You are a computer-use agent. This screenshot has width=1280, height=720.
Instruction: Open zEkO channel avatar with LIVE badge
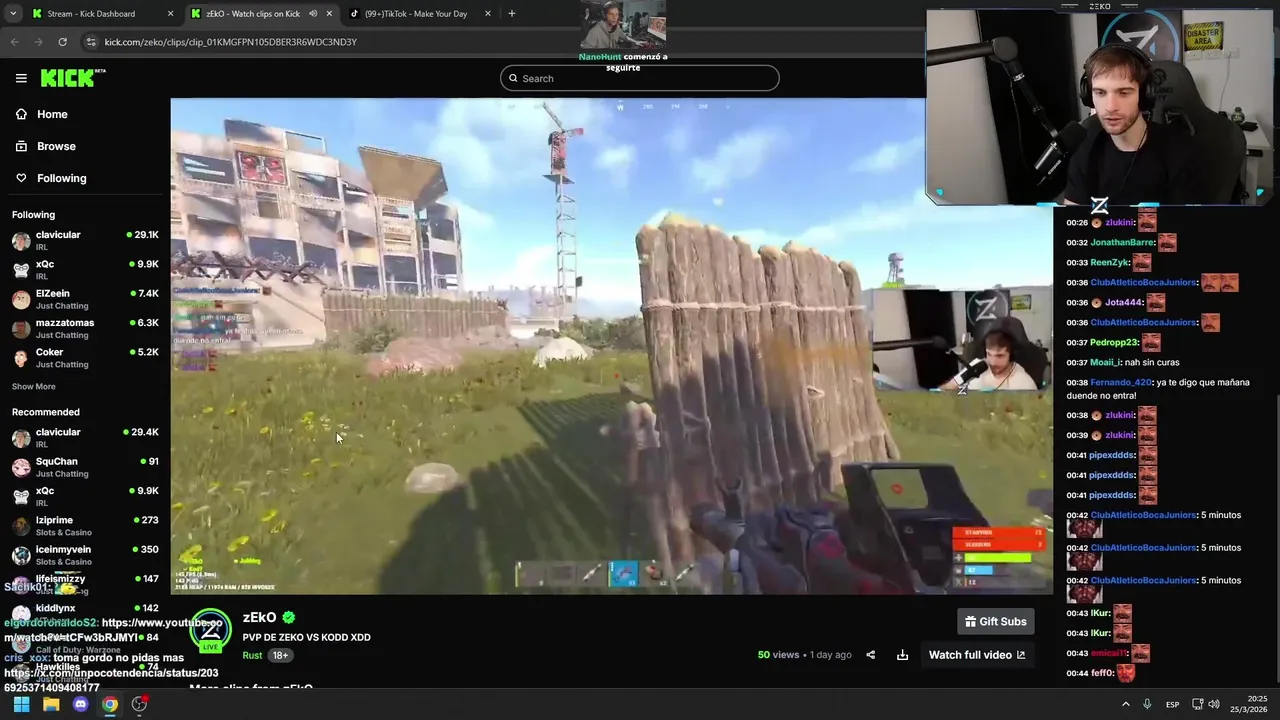[211, 630]
